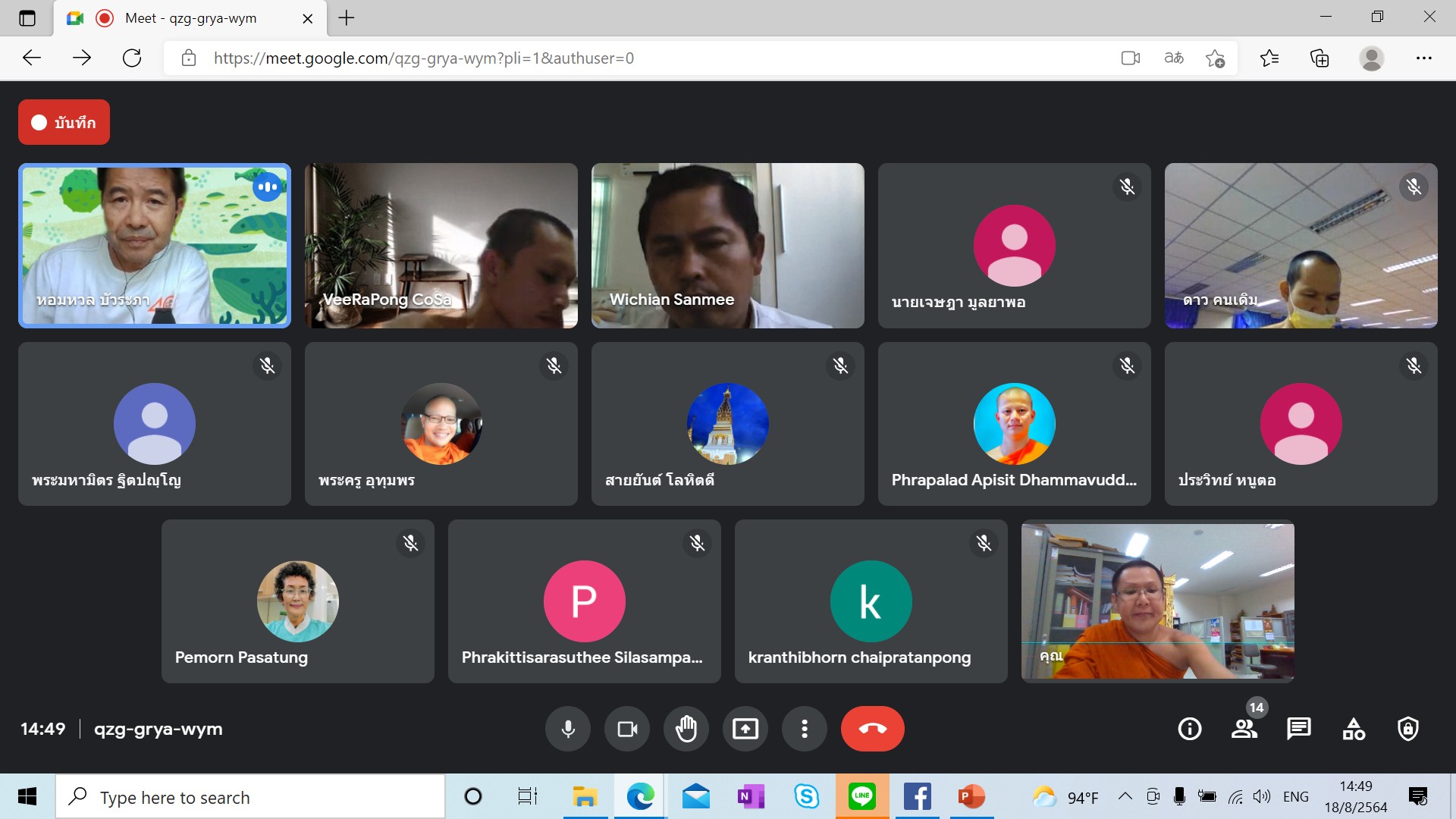Select the Meet - qzg-grya-wym tab
This screenshot has width=1456, height=819.
(190, 18)
